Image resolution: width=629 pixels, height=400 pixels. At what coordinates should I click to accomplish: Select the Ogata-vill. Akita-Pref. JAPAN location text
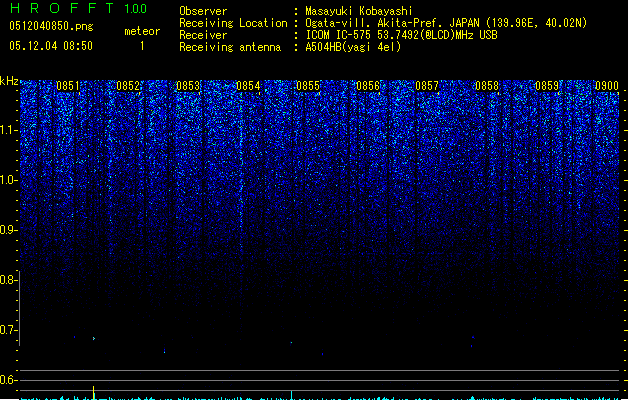pos(446,23)
